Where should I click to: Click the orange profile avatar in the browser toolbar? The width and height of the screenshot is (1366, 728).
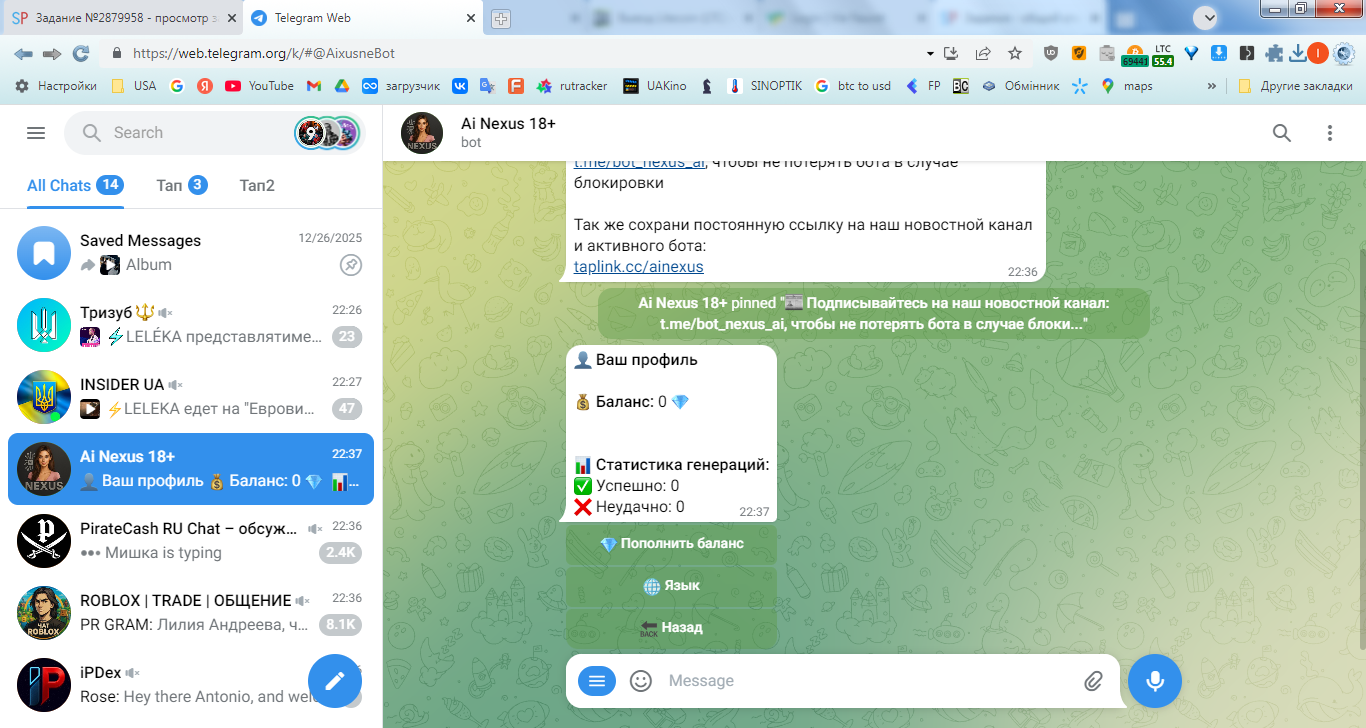pyautogui.click(x=1318, y=53)
